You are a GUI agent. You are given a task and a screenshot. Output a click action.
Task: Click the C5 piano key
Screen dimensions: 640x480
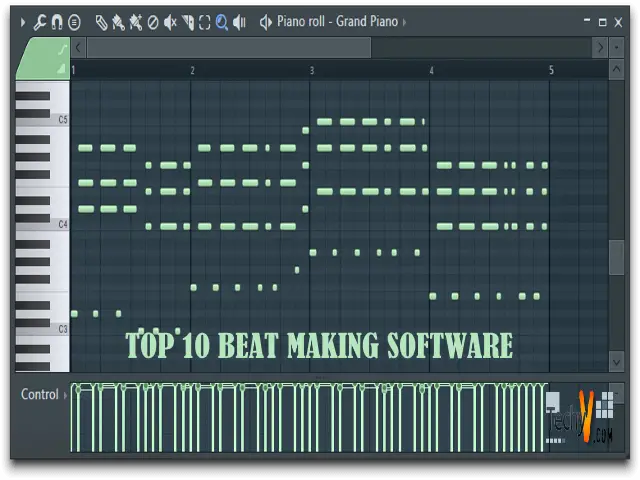pos(59,120)
